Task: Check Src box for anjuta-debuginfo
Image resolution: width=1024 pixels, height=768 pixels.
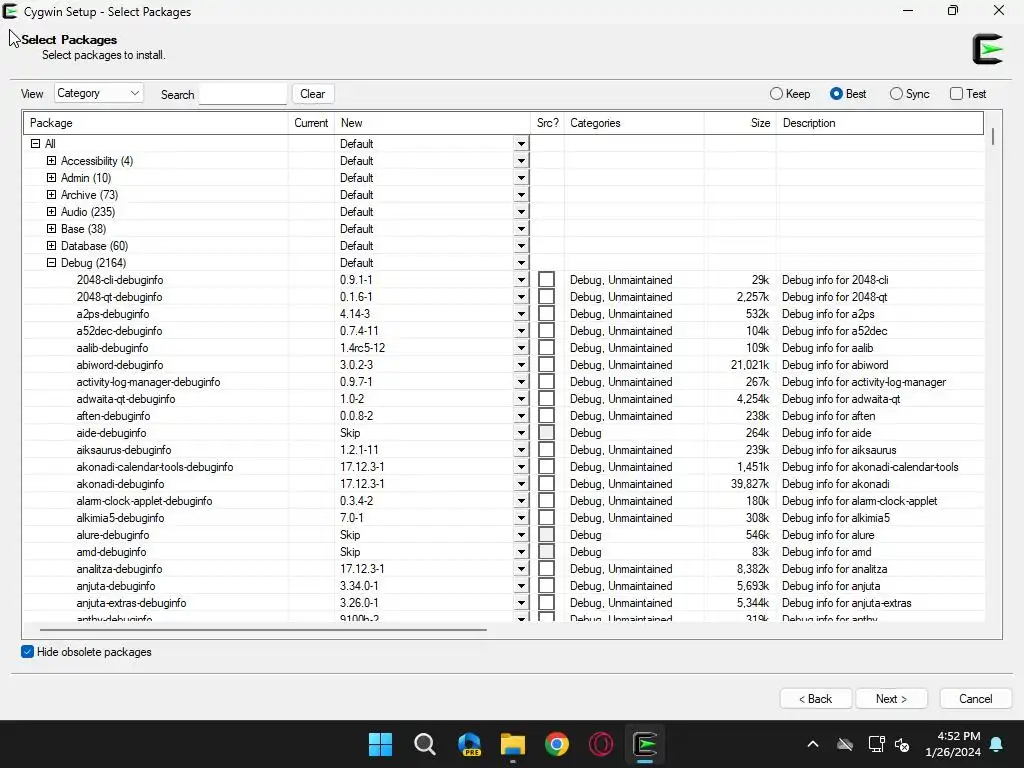Action: pyautogui.click(x=547, y=585)
